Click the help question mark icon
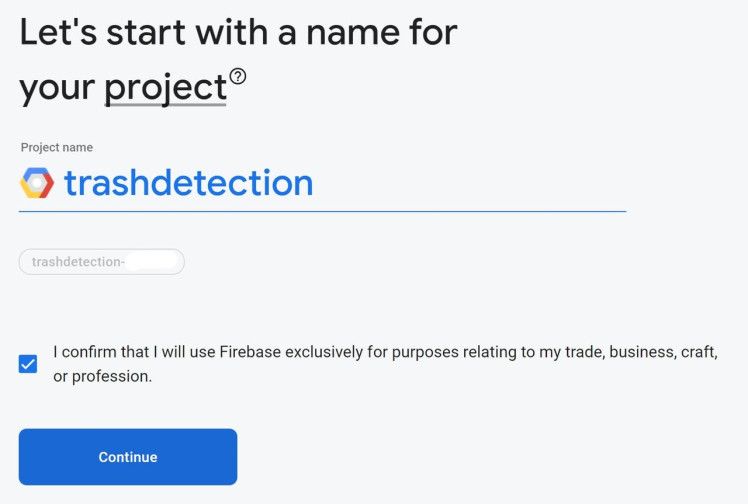The width and height of the screenshot is (748, 504). click(238, 76)
